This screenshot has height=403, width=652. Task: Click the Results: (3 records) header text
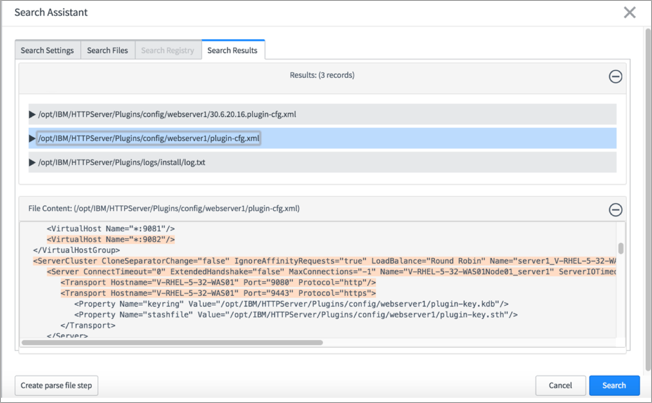322,75
